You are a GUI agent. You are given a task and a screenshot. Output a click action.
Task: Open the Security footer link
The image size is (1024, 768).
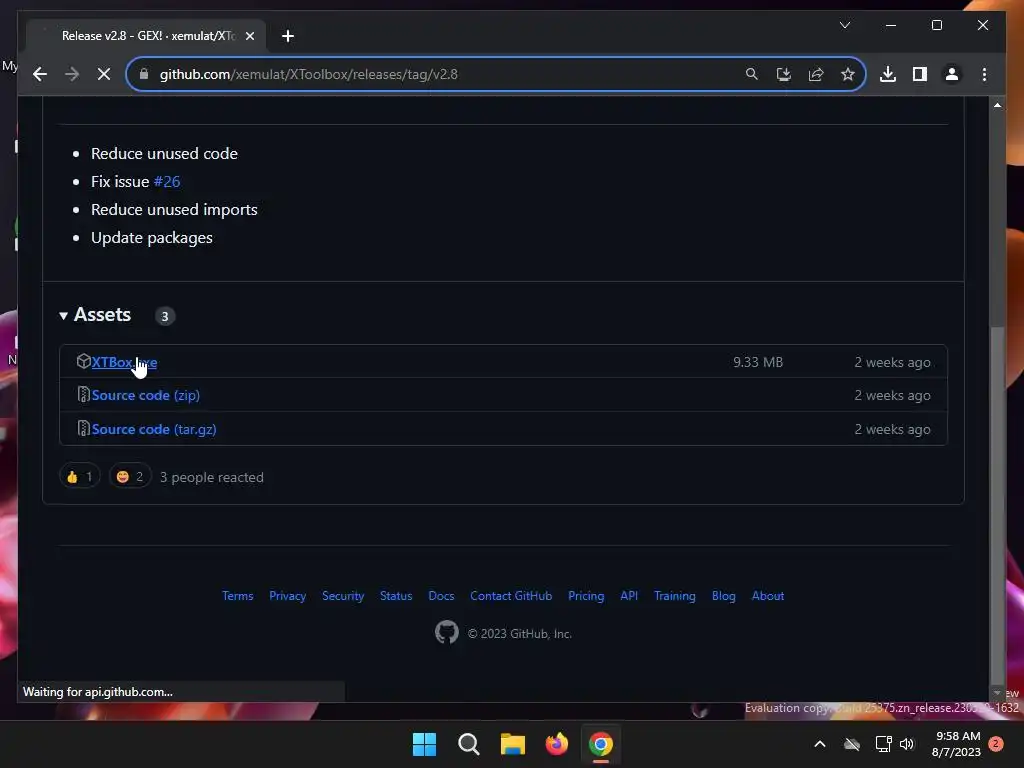pos(343,596)
